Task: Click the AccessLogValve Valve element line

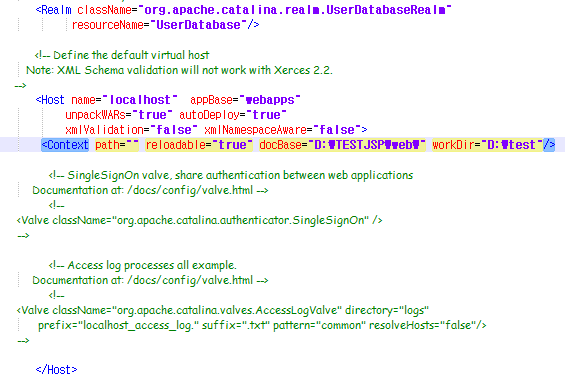Action: (x=223, y=310)
